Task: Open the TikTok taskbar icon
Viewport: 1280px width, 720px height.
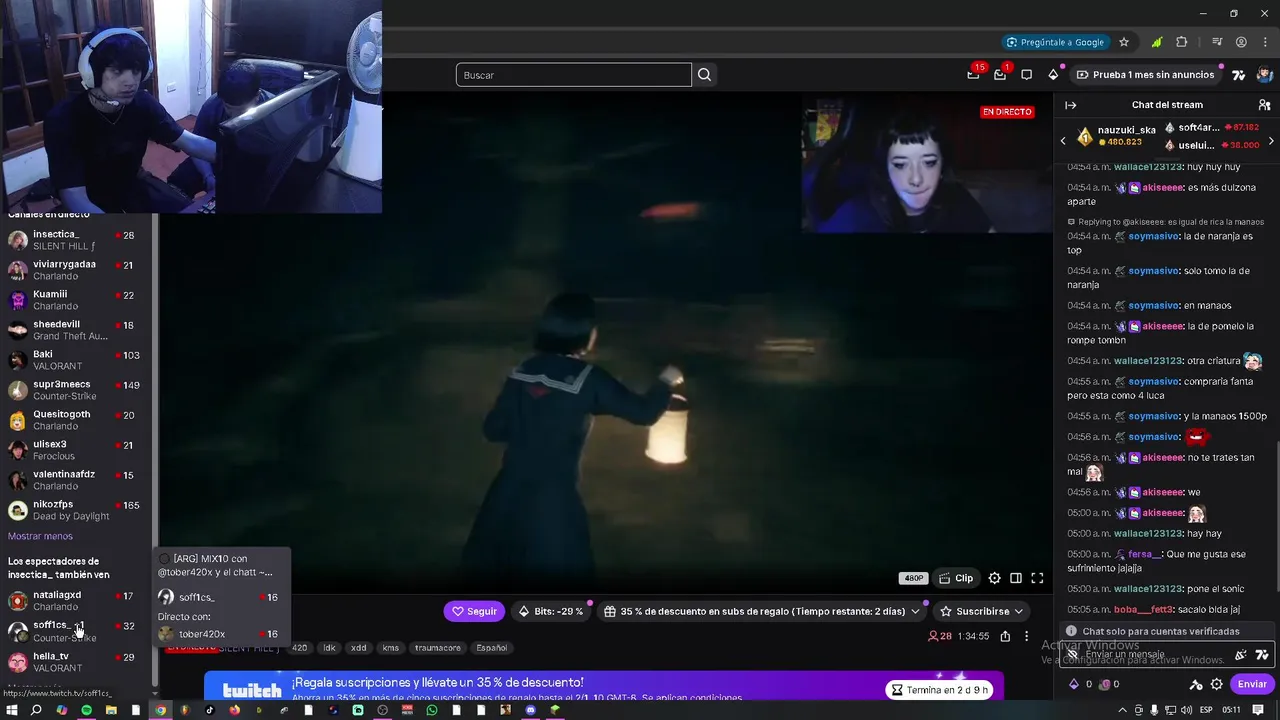Action: (x=210, y=710)
